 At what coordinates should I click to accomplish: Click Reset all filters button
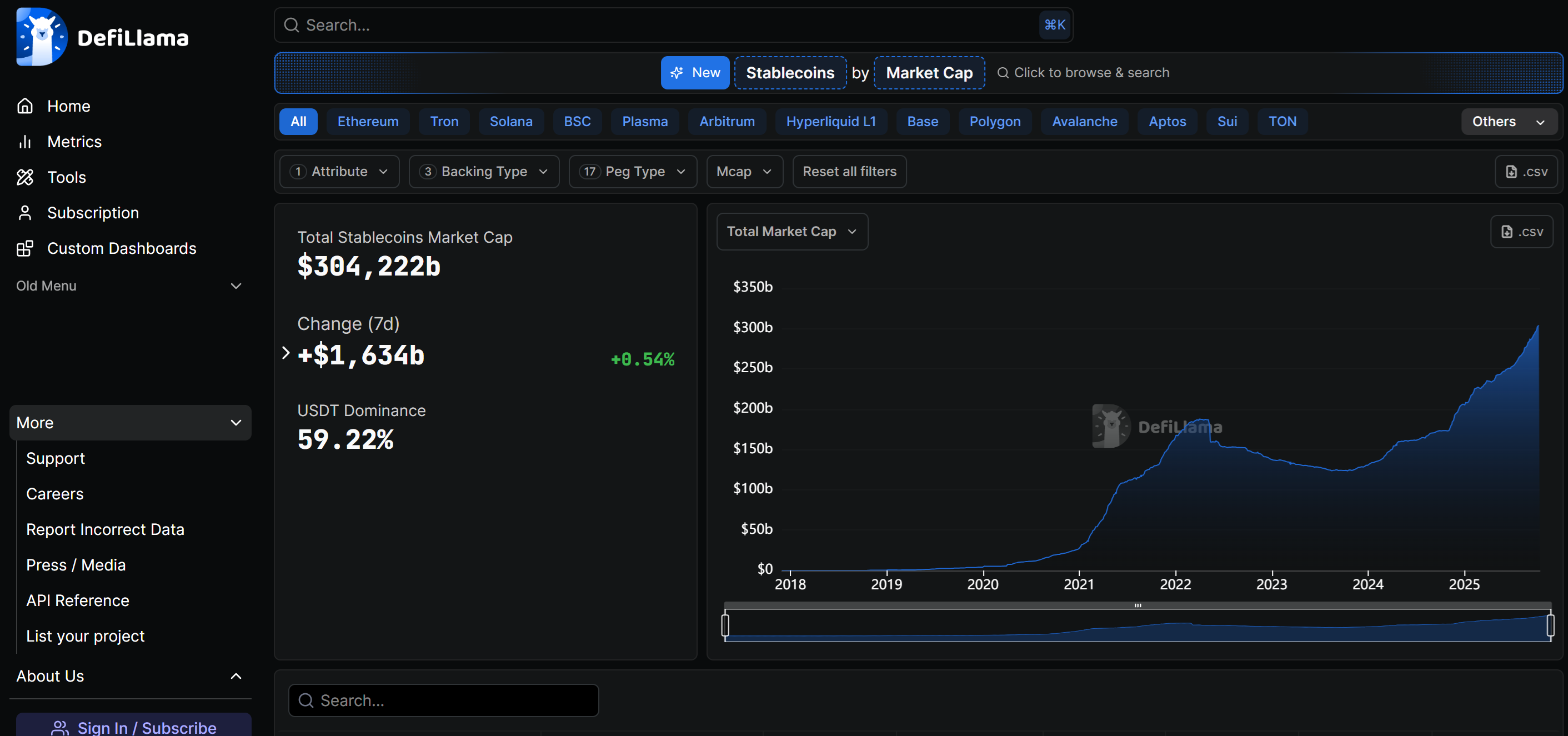tap(849, 172)
